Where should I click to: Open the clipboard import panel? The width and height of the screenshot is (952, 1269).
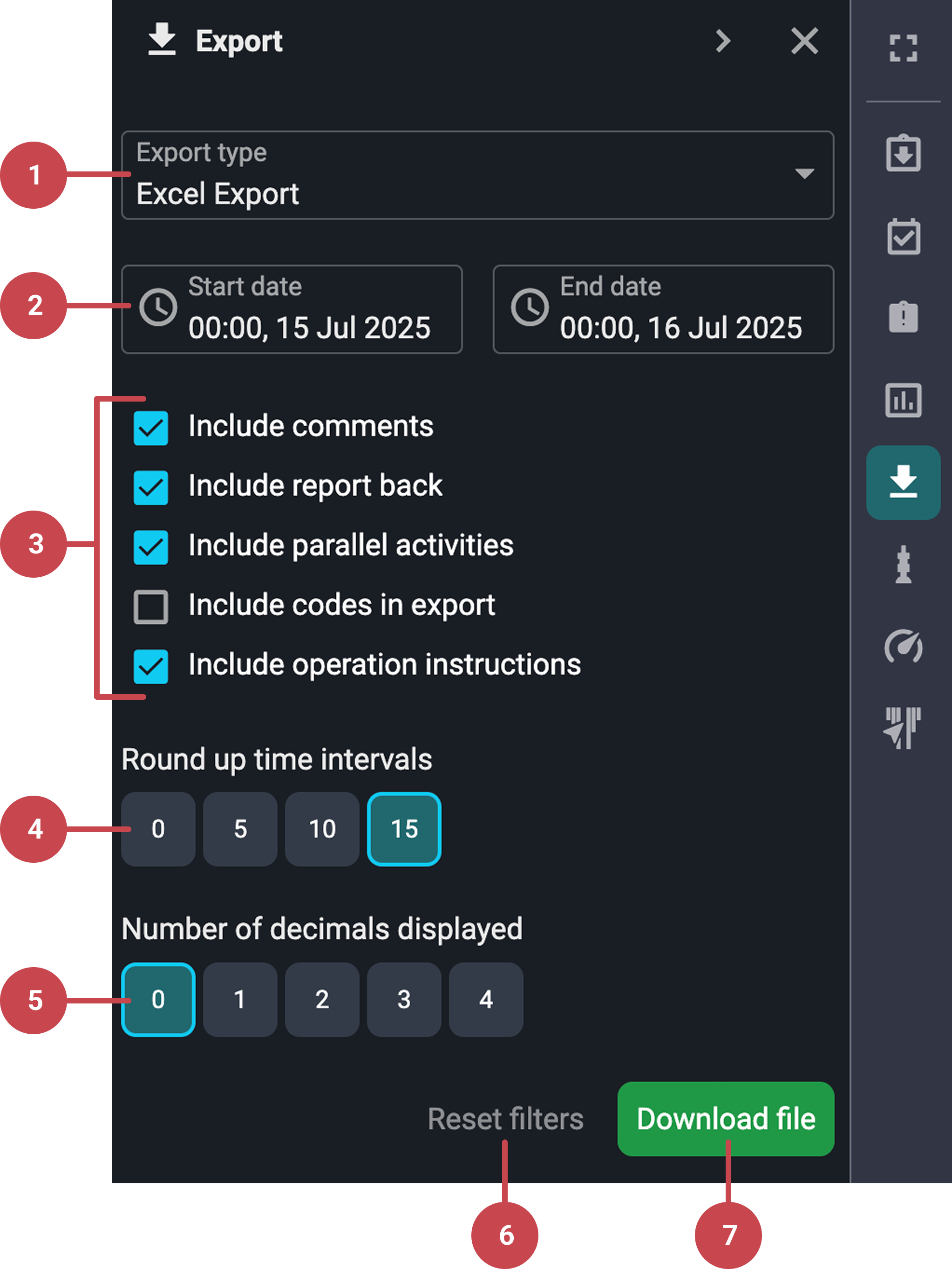point(903,152)
